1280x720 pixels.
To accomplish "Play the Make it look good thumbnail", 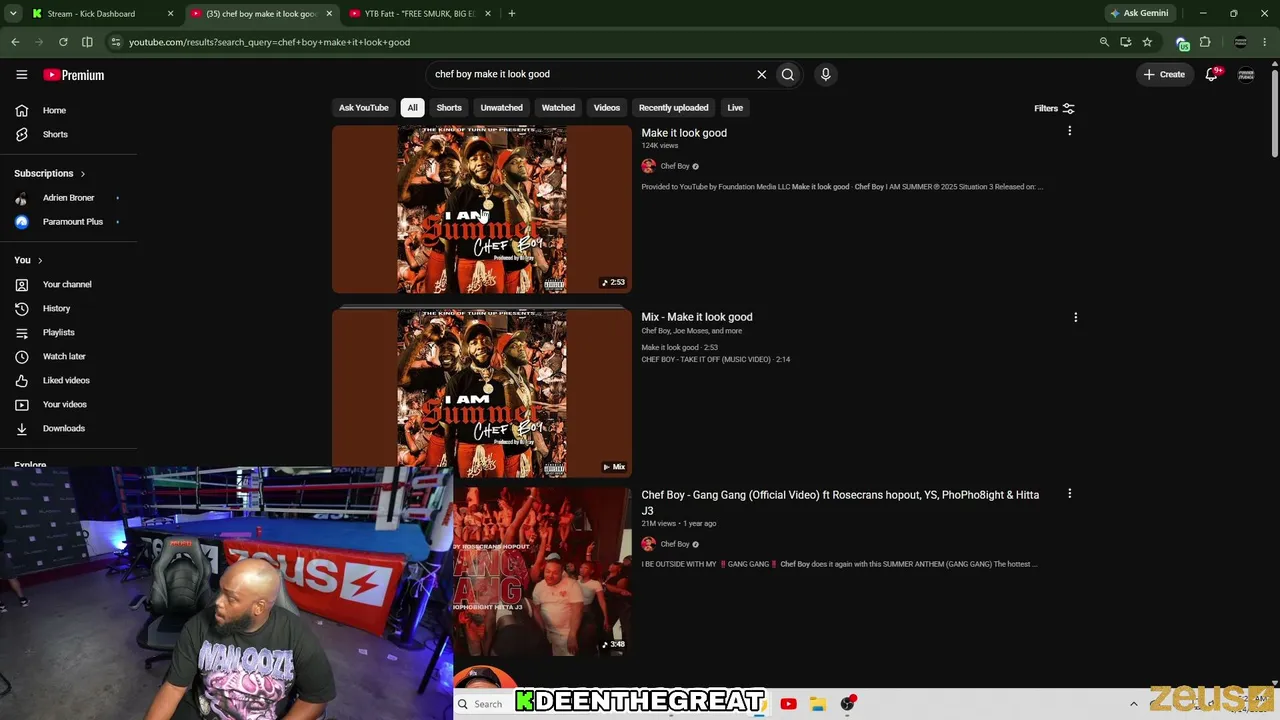I will click(482, 209).
